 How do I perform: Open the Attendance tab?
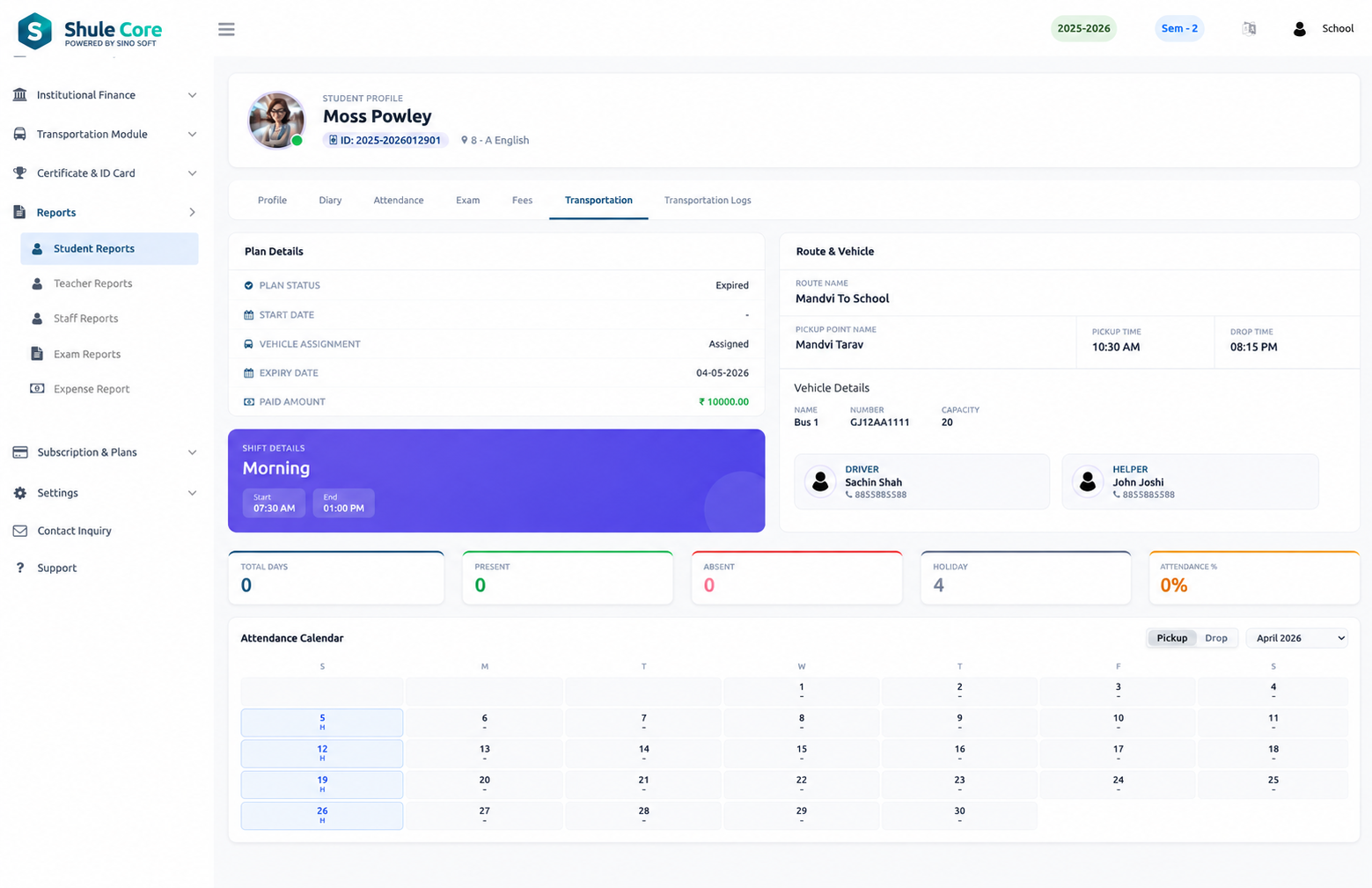(399, 201)
